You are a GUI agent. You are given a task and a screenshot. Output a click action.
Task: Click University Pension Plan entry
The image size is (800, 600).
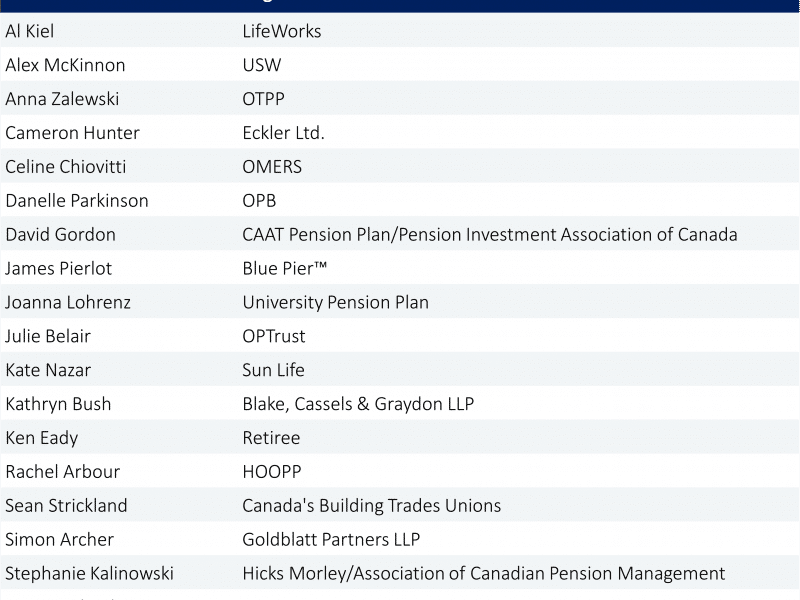[x=335, y=302]
